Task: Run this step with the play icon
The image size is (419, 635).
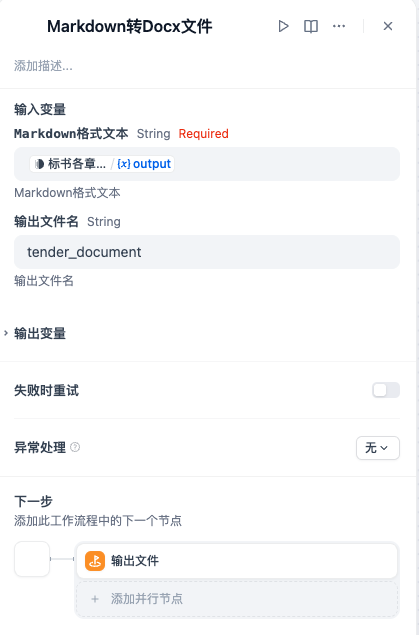Action: [283, 26]
